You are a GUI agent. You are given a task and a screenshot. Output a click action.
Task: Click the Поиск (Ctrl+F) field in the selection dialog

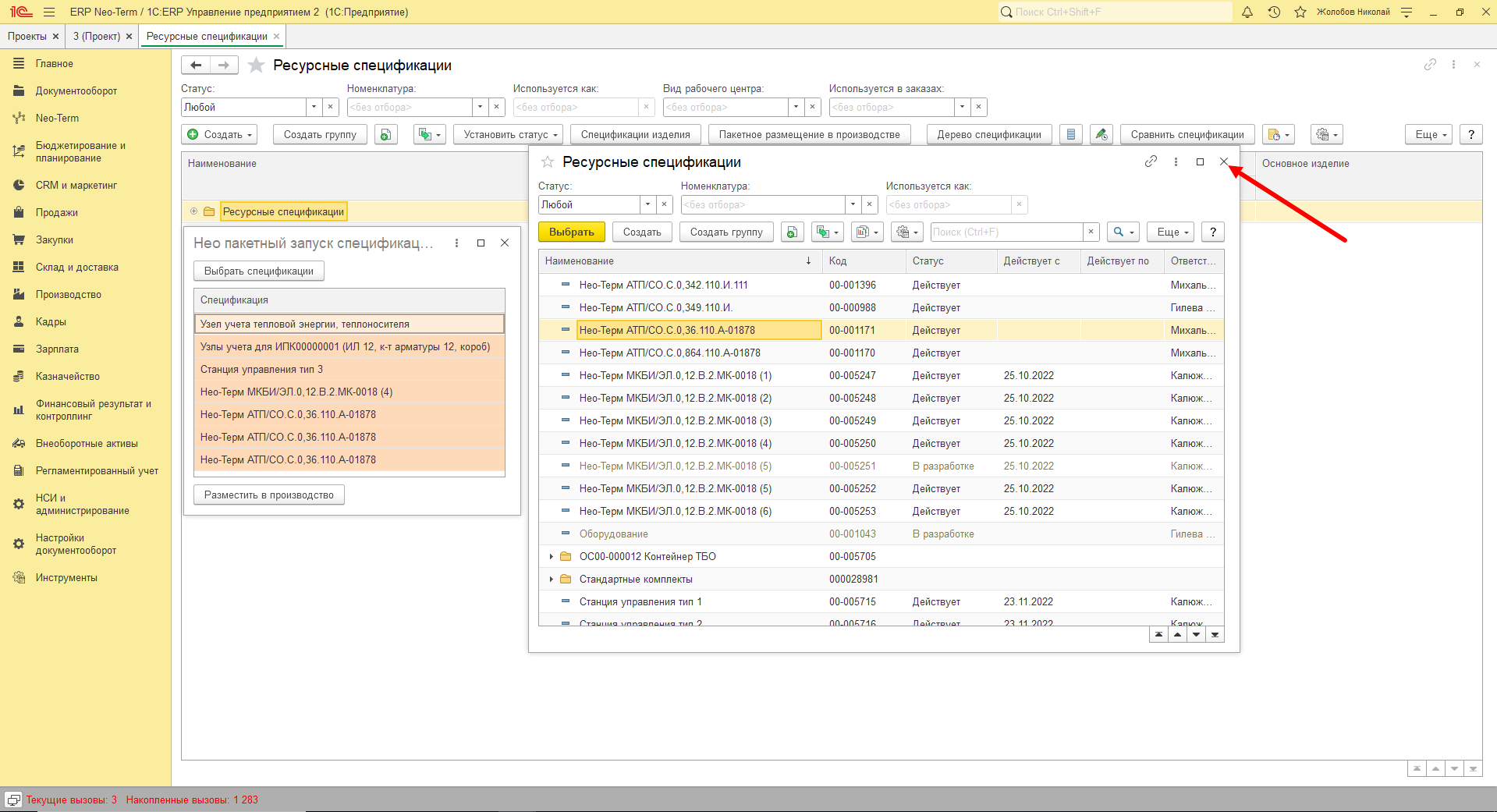tap(1007, 232)
